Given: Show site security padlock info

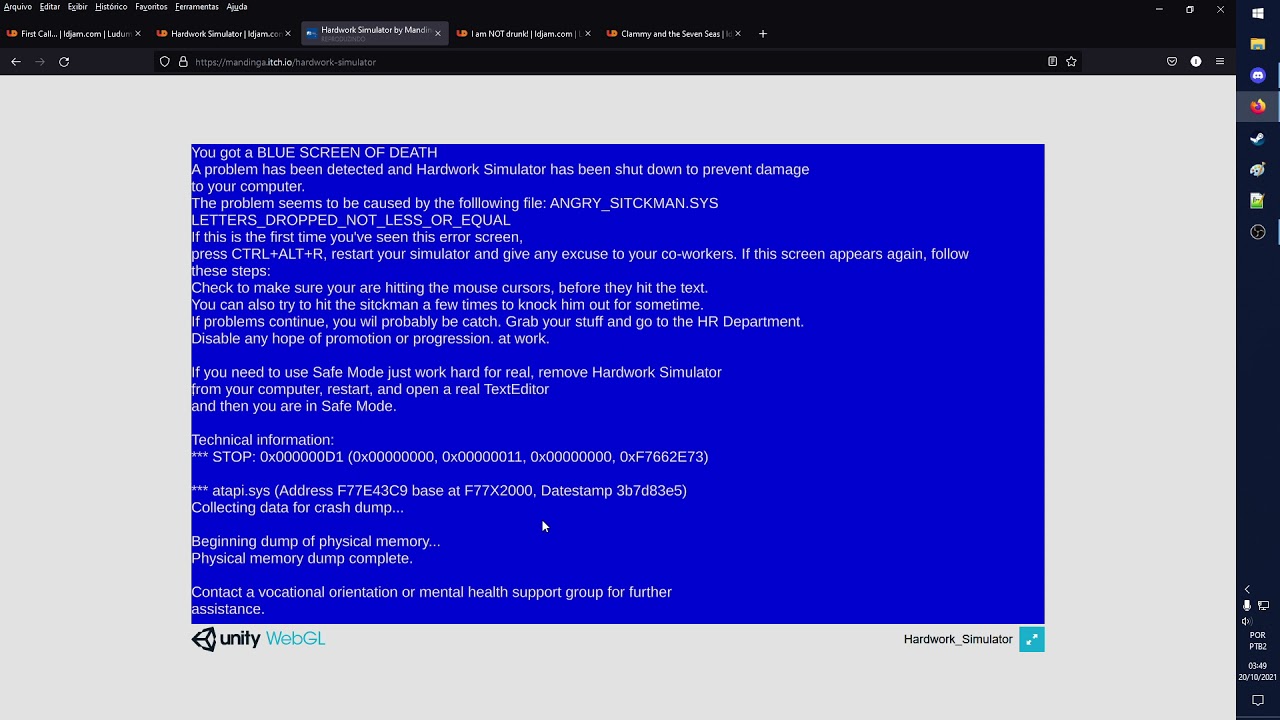Looking at the screenshot, I should coord(183,62).
